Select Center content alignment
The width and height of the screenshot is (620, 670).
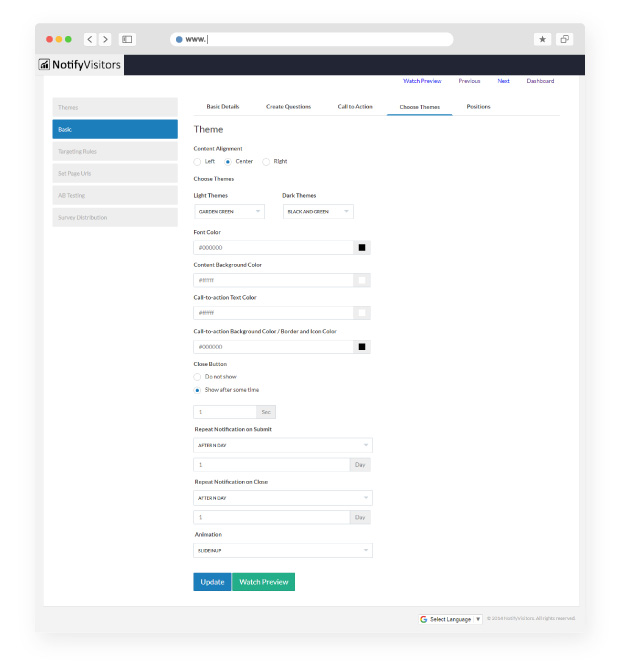point(228,162)
